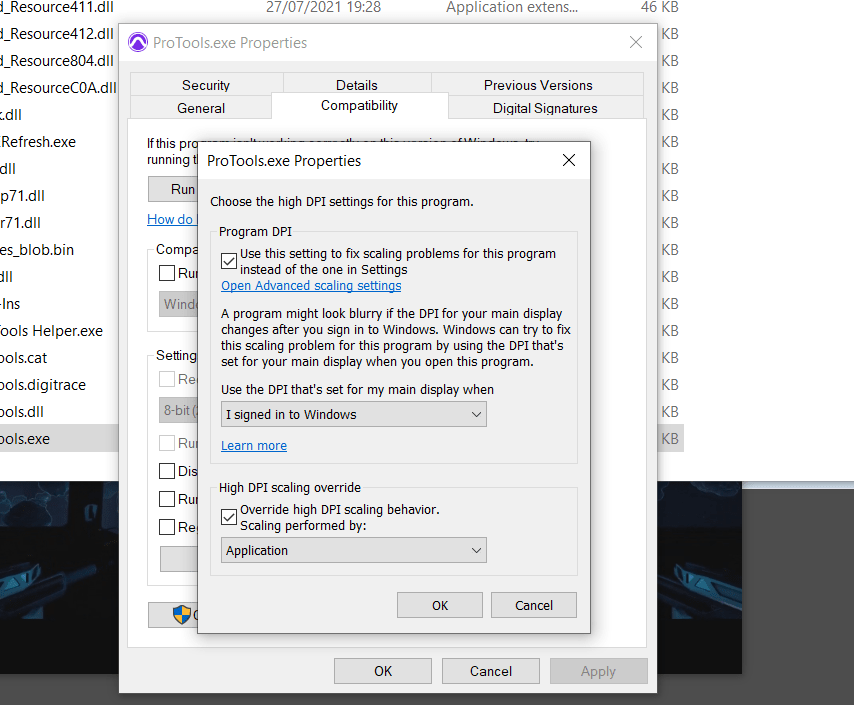Cancel the high DPI settings dialog
The height and width of the screenshot is (705, 854).
point(534,605)
